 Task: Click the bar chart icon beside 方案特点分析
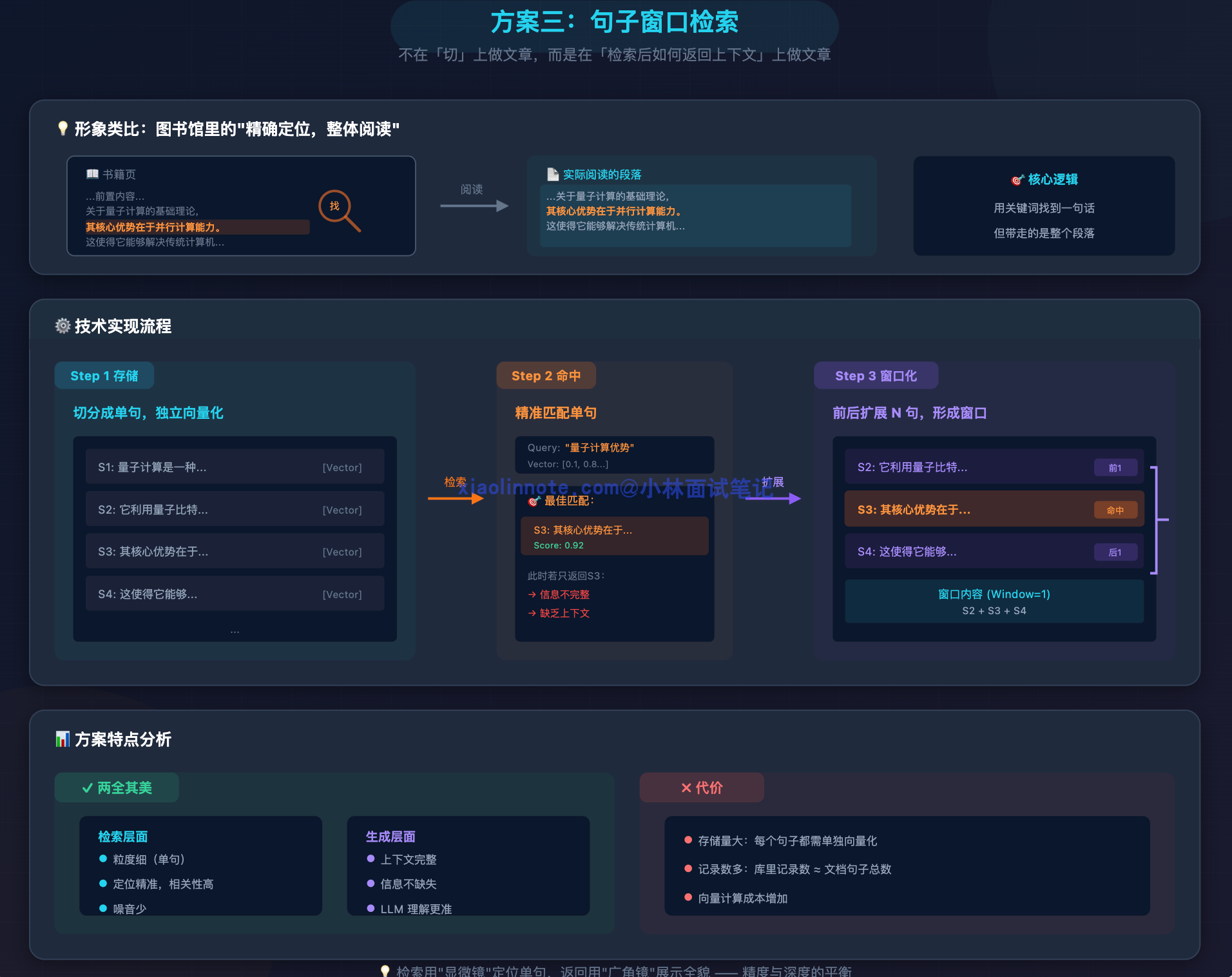coord(63,739)
